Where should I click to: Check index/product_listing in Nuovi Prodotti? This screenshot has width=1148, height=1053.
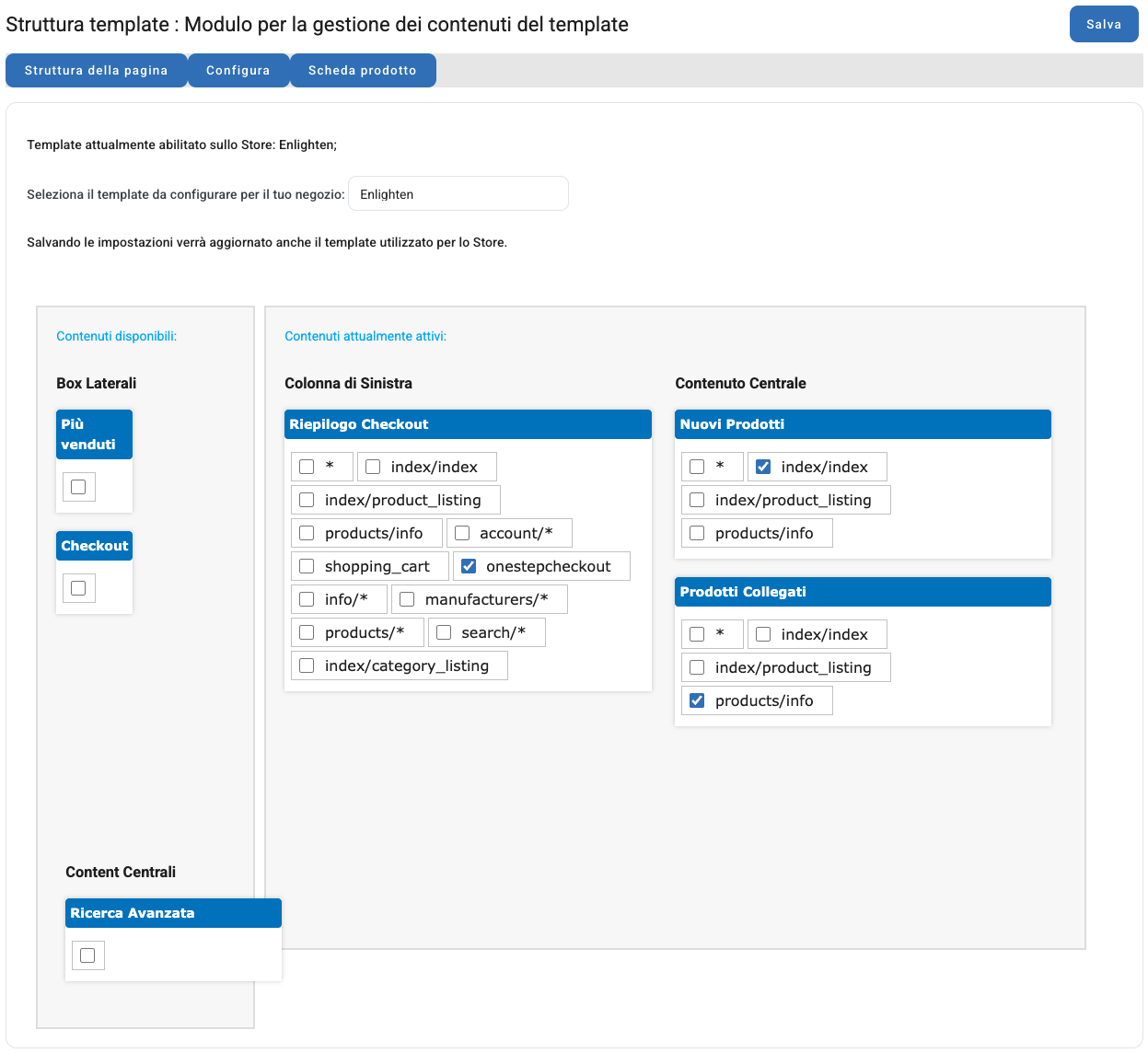click(x=697, y=500)
